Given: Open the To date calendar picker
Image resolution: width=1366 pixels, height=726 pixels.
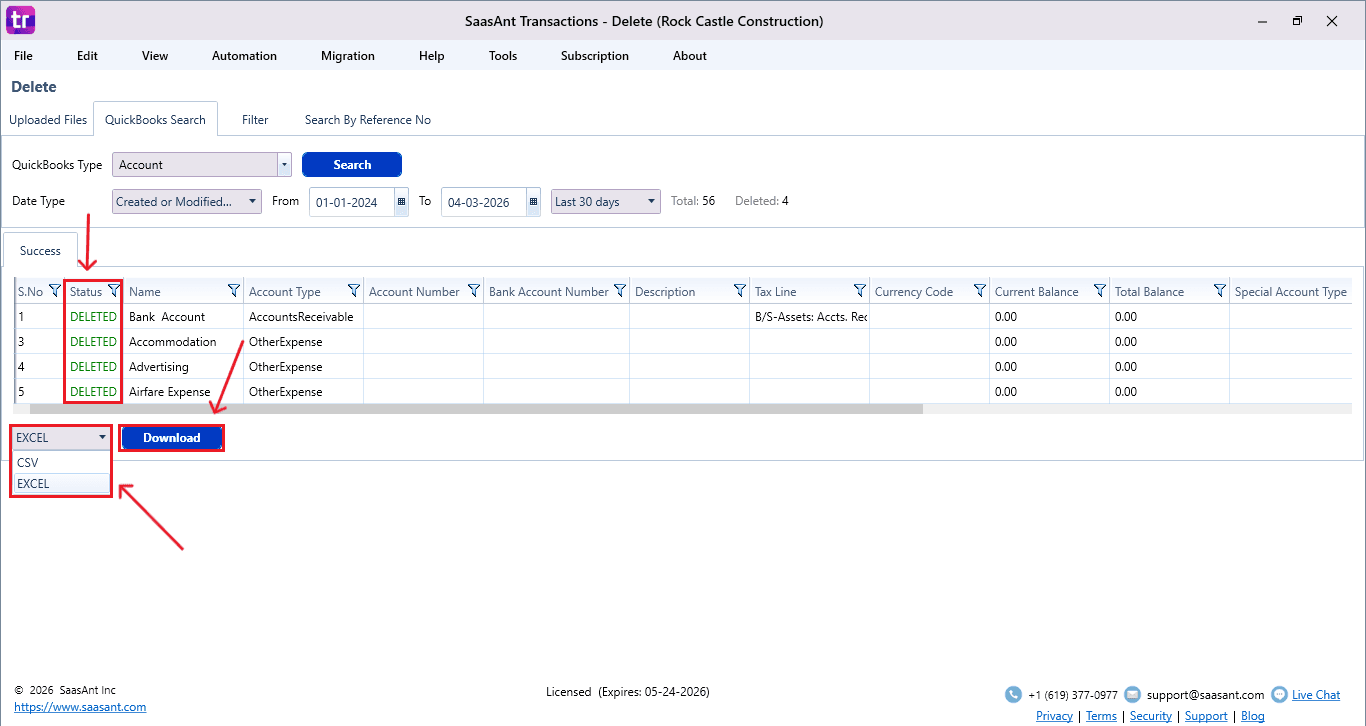Looking at the screenshot, I should [x=534, y=202].
